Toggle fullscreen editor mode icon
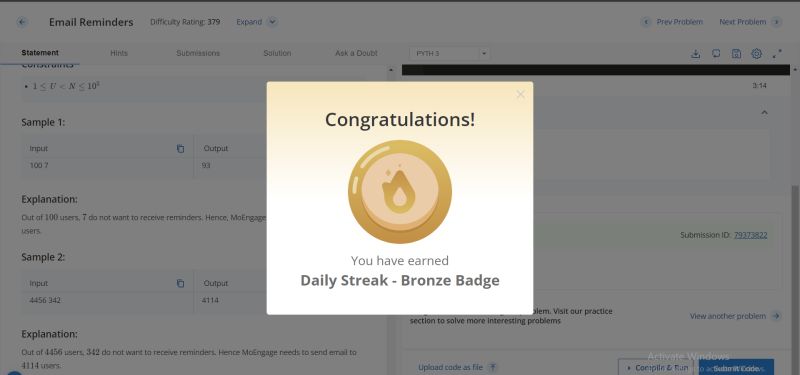The height and width of the screenshot is (375, 800). 777,54
